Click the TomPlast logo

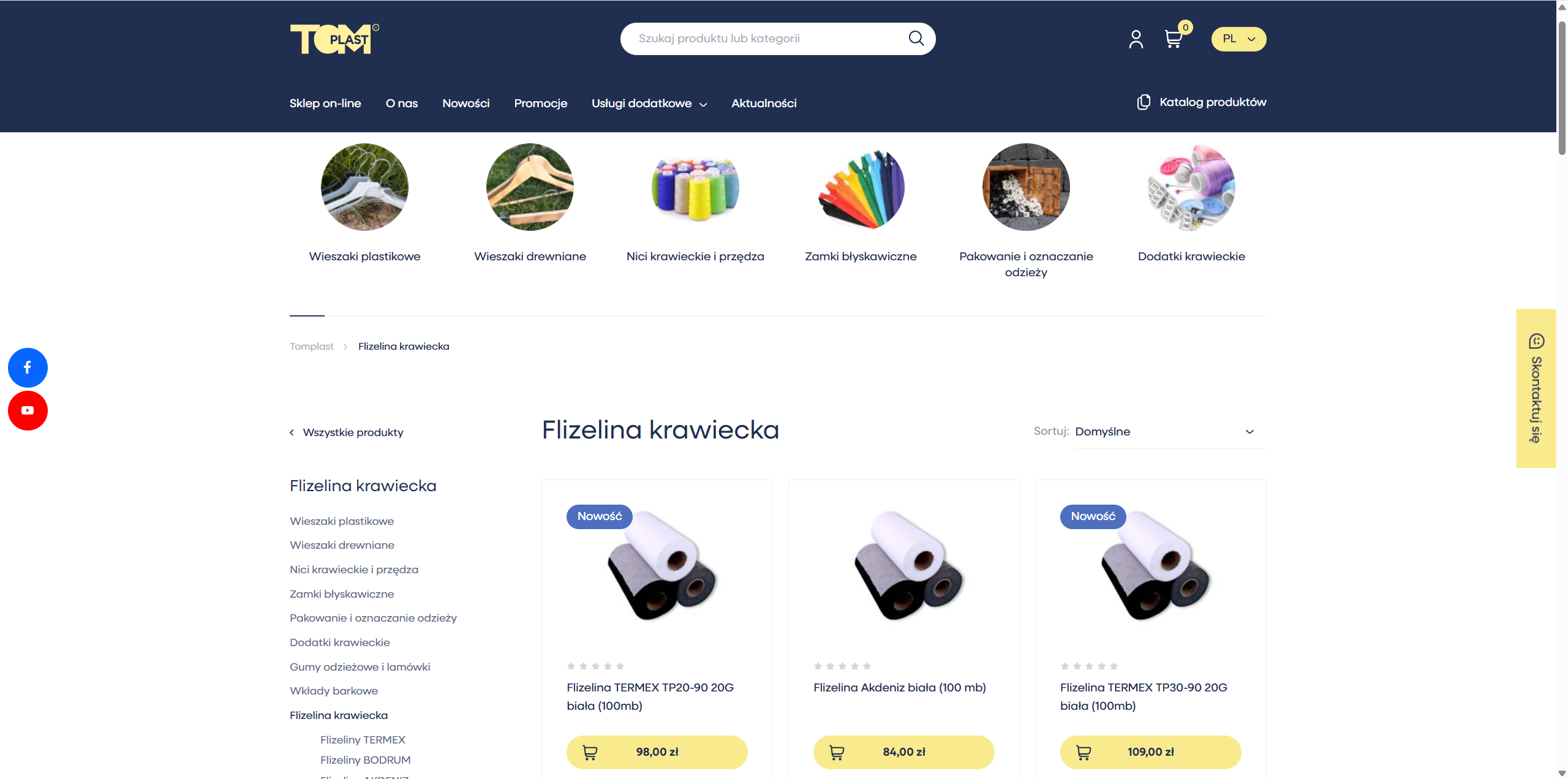point(334,39)
